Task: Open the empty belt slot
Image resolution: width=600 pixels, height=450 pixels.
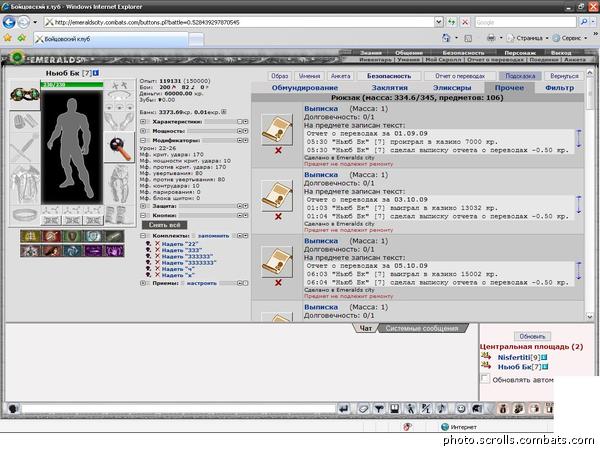Action: [25, 215]
